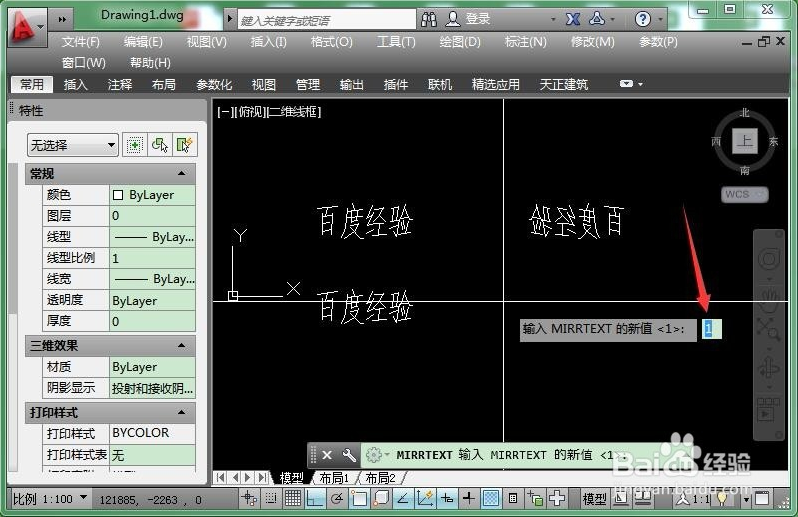This screenshot has width=798, height=517.
Task: Toggle 3D Object Snap in status bar
Action: tap(381, 498)
